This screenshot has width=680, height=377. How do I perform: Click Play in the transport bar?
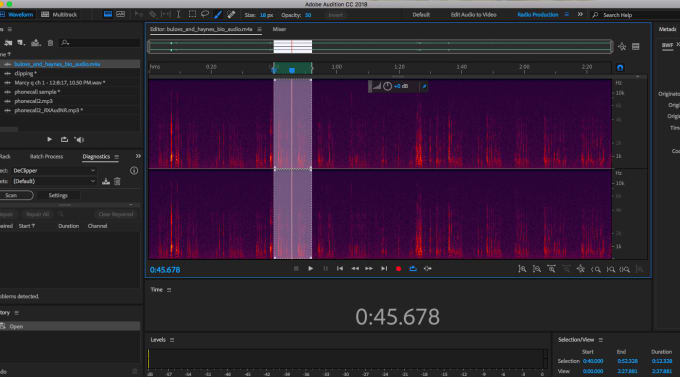(x=311, y=269)
